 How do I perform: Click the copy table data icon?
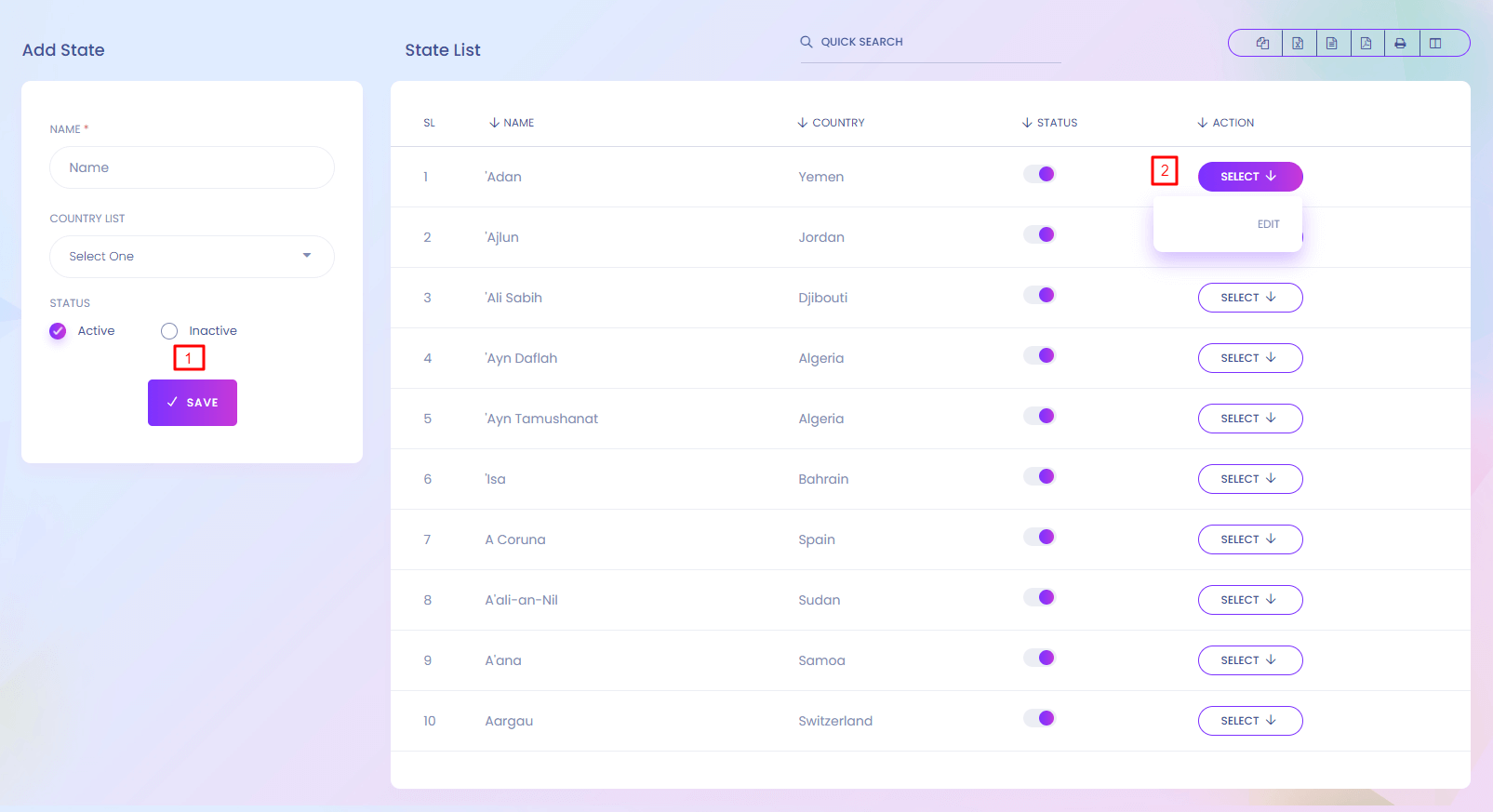coord(1262,43)
